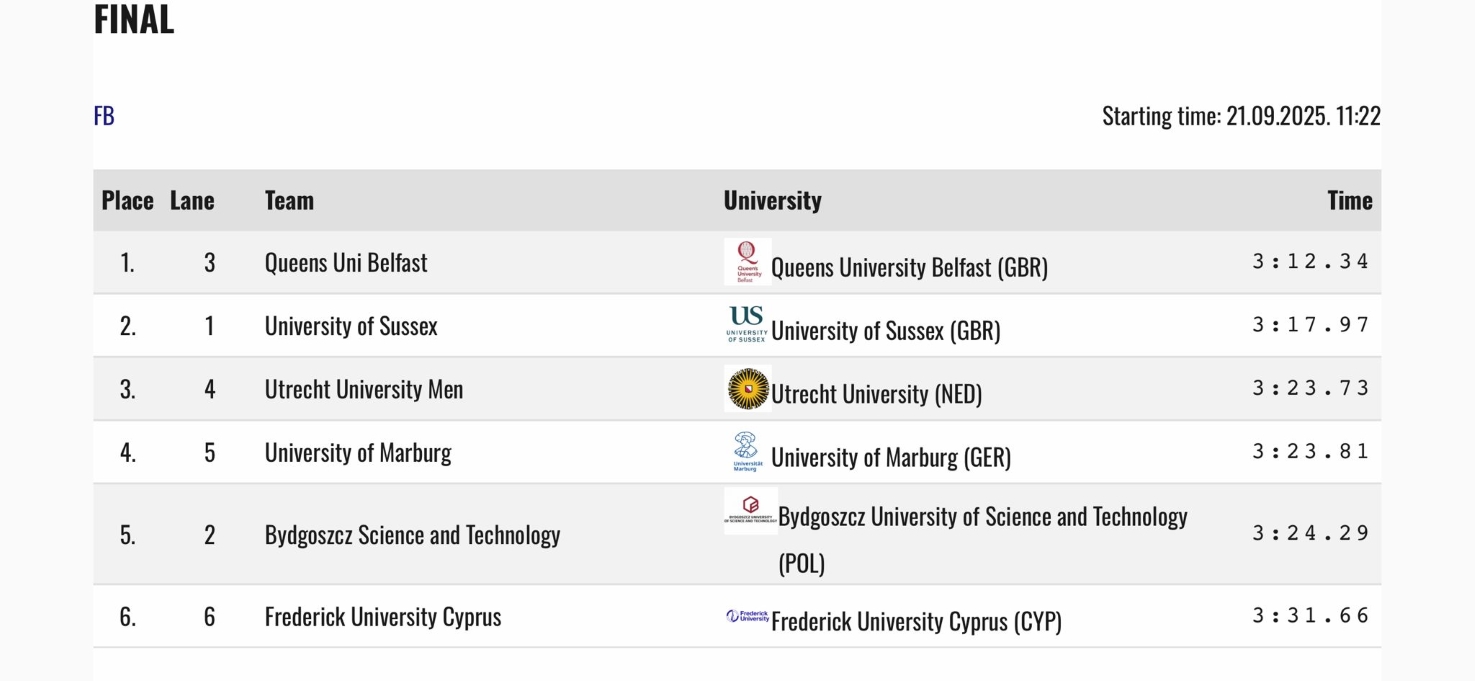Image resolution: width=1475 pixels, height=681 pixels.
Task: Click the Frederick University logo
Action: coord(747,617)
